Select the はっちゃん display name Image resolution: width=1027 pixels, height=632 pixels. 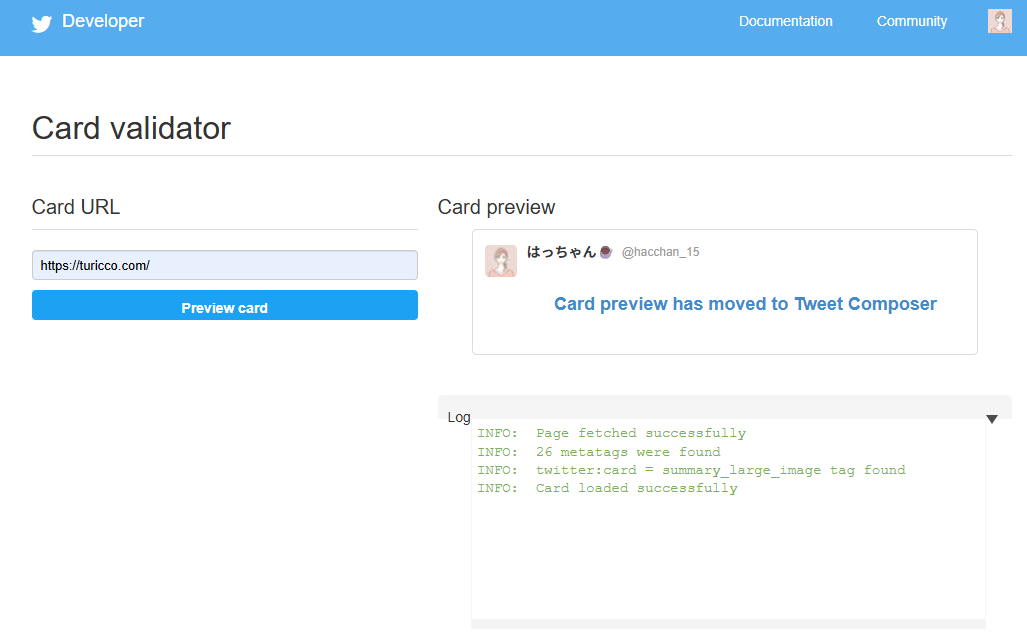coord(561,252)
